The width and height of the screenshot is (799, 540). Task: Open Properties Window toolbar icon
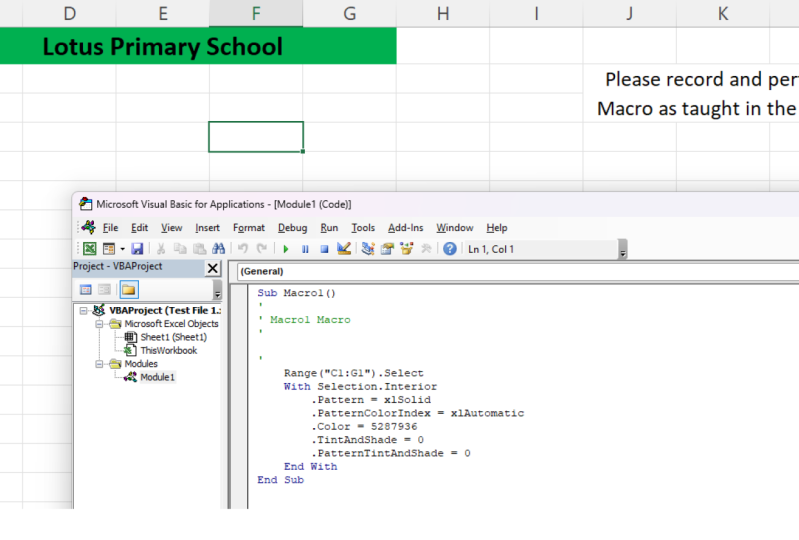[387, 249]
